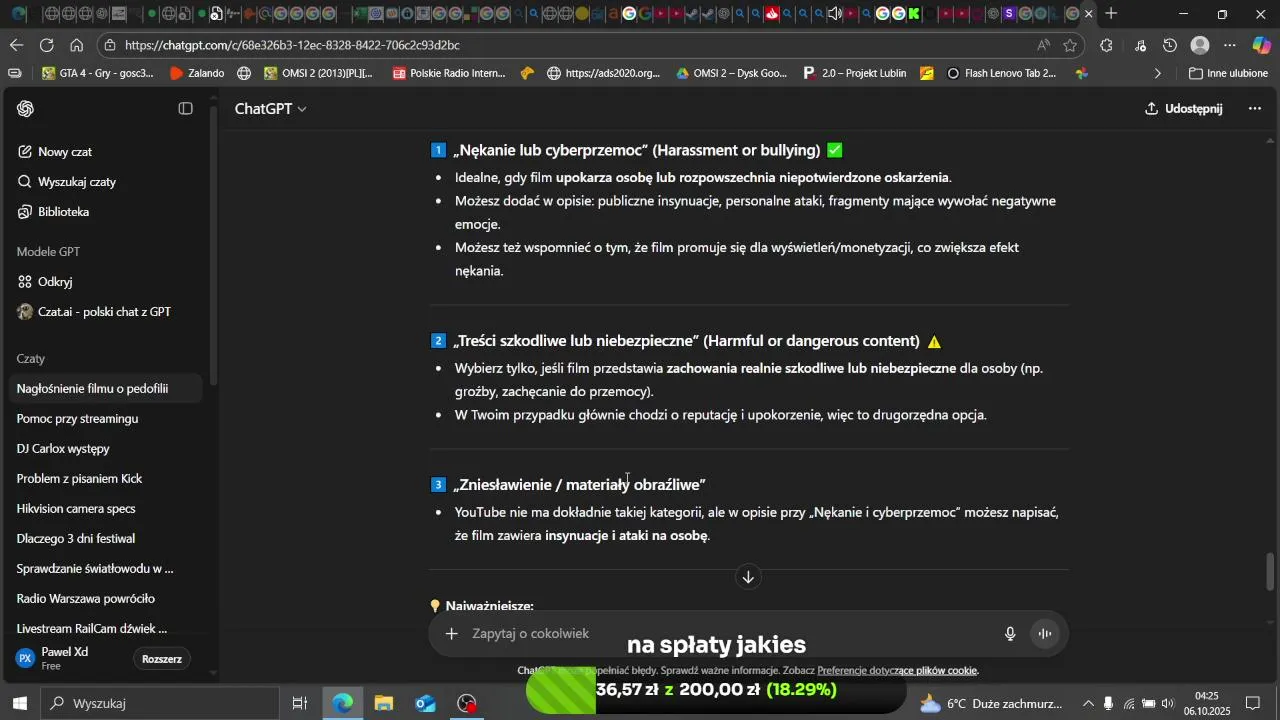1280x720 pixels.
Task: Add page to favorites with star icon
Action: (x=1070, y=45)
